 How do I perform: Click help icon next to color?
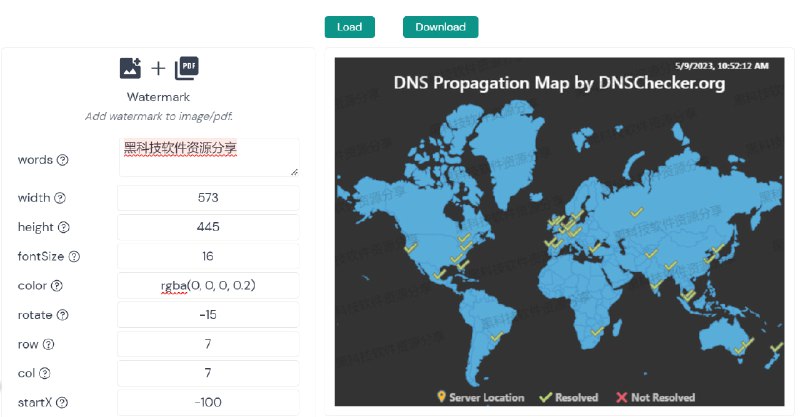[56, 286]
